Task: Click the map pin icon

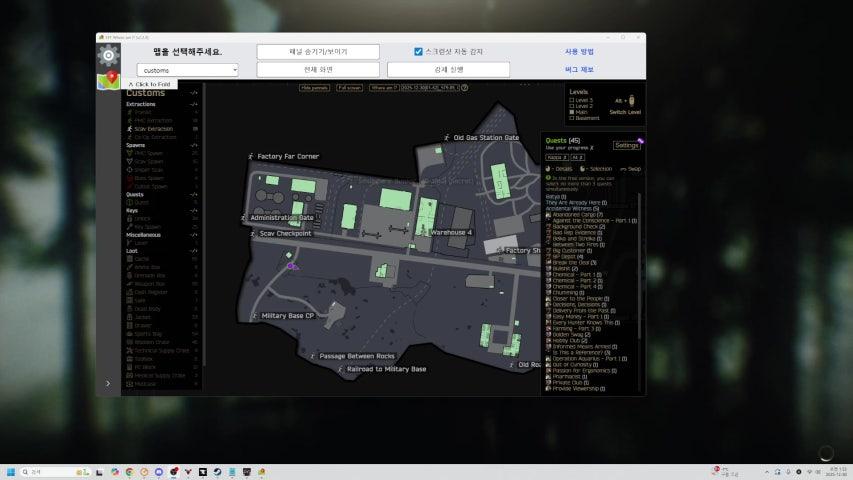Action: [108, 79]
